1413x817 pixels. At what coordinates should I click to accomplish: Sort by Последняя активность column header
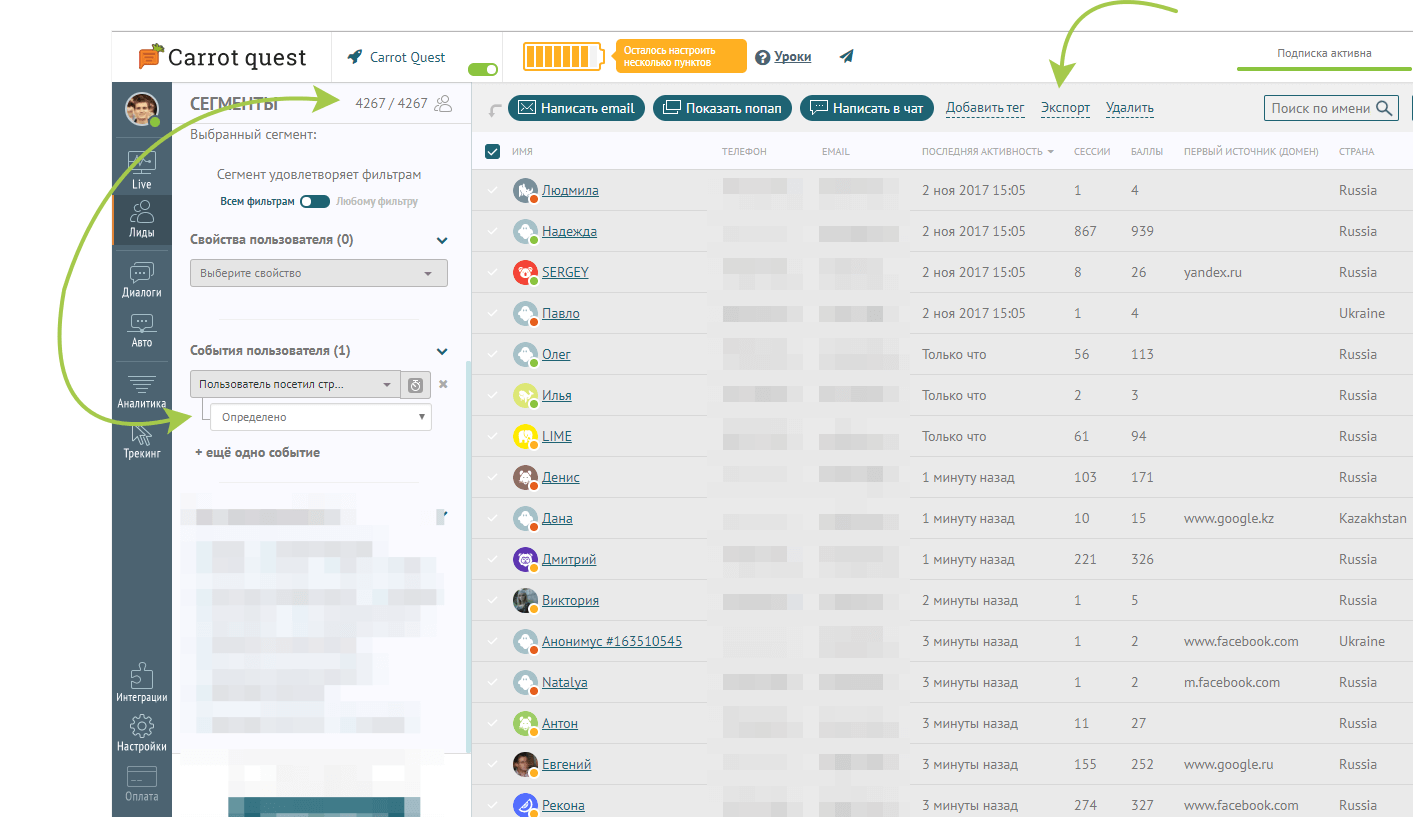(x=987, y=152)
